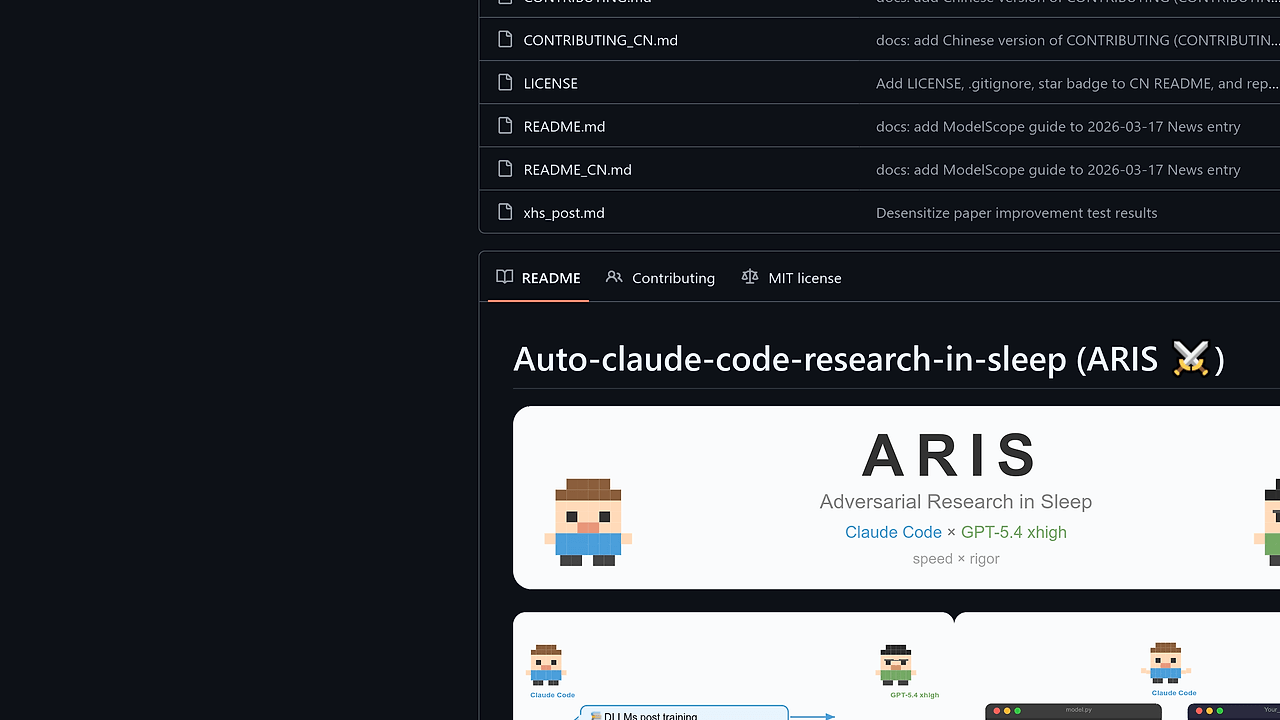The height and width of the screenshot is (720, 1280).
Task: Click file icon beside CONTRIBUTING_CN.md
Action: click(x=505, y=40)
